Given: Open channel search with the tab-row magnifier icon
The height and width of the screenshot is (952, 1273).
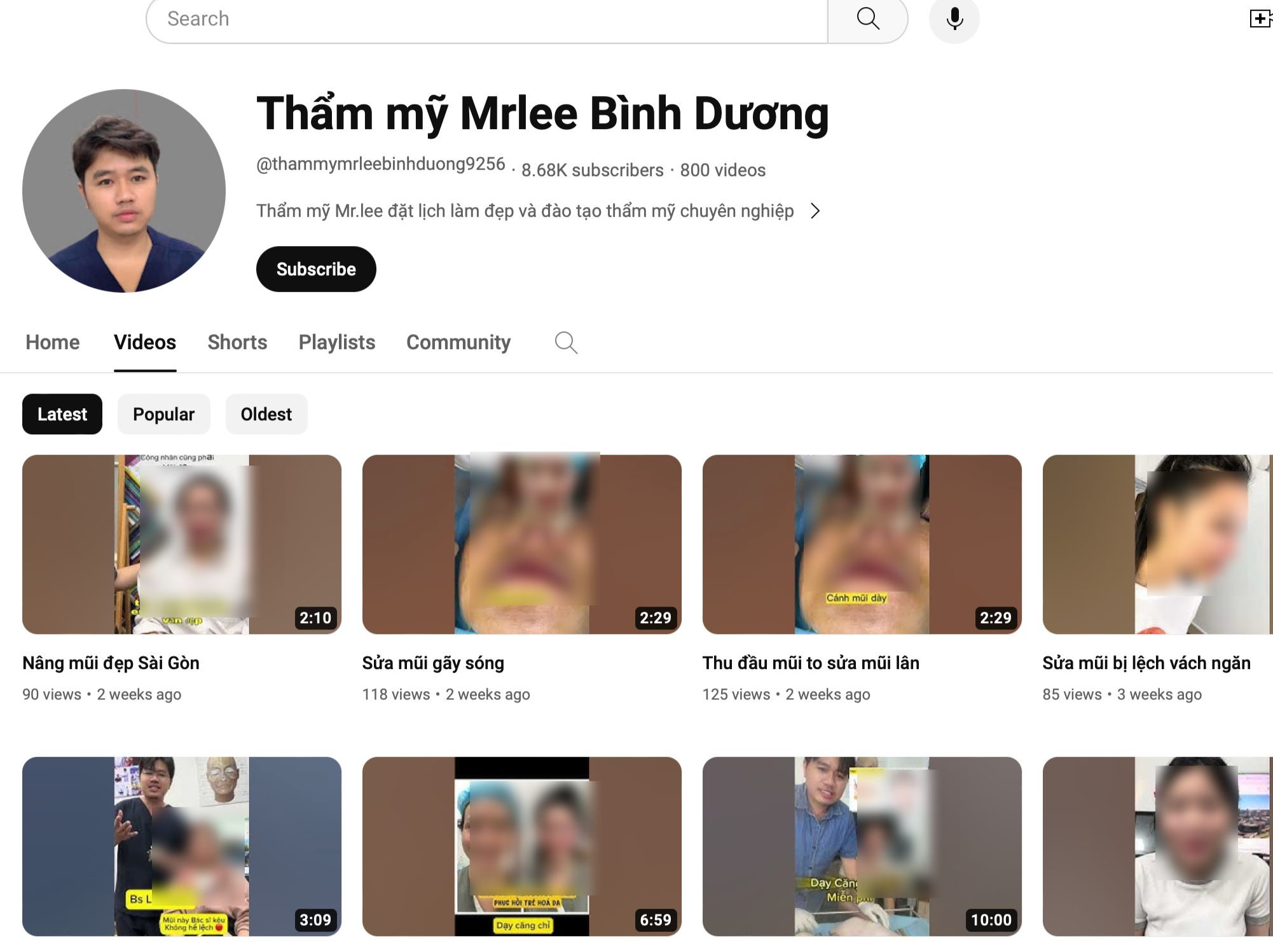Looking at the screenshot, I should (566, 342).
